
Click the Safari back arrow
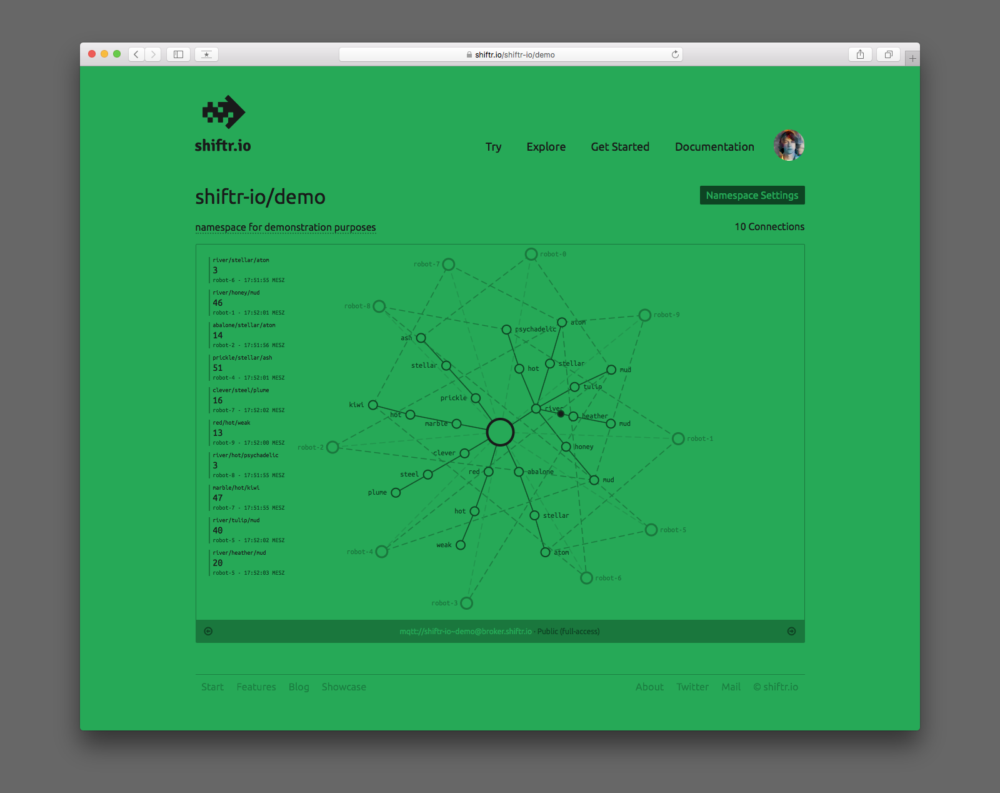point(136,54)
